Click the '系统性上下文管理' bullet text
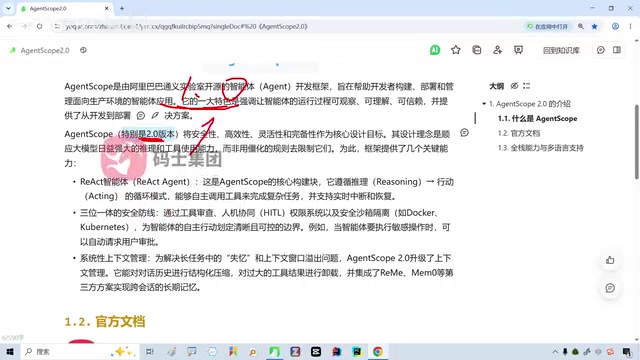This screenshot has width=640, height=360. [113, 258]
